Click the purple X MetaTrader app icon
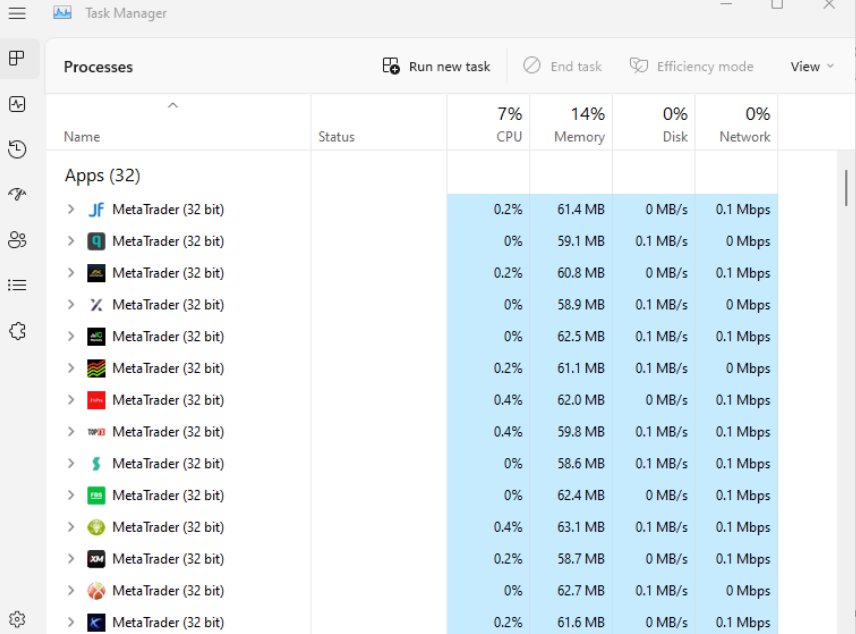This screenshot has height=634, width=856. [x=96, y=305]
